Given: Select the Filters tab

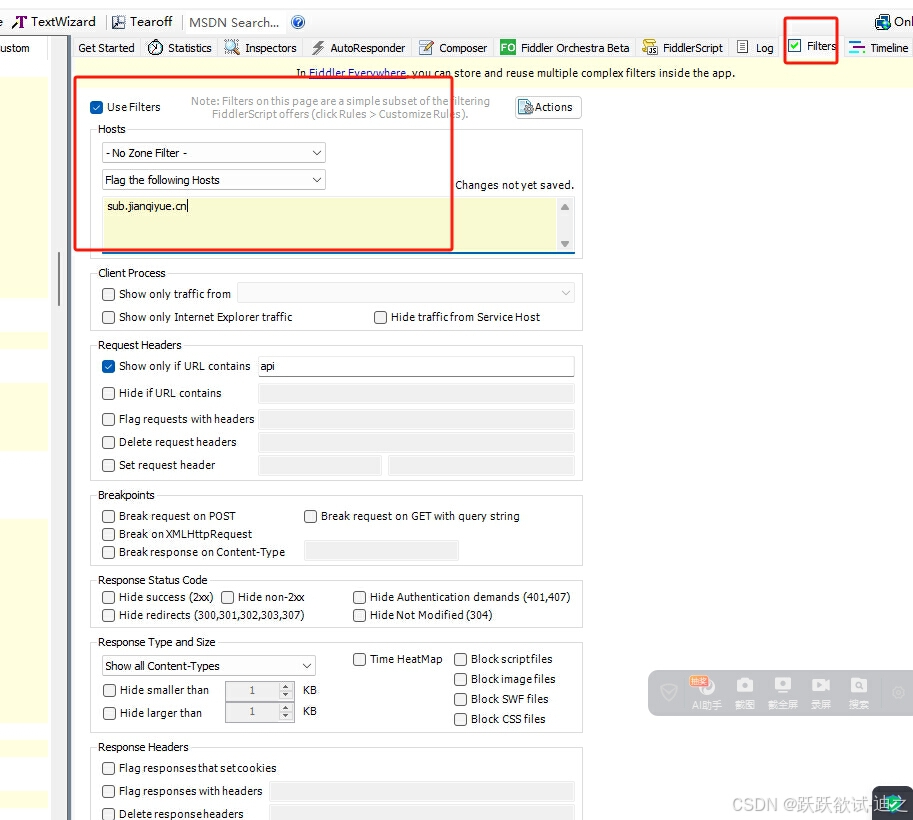Looking at the screenshot, I should pyautogui.click(x=812, y=46).
